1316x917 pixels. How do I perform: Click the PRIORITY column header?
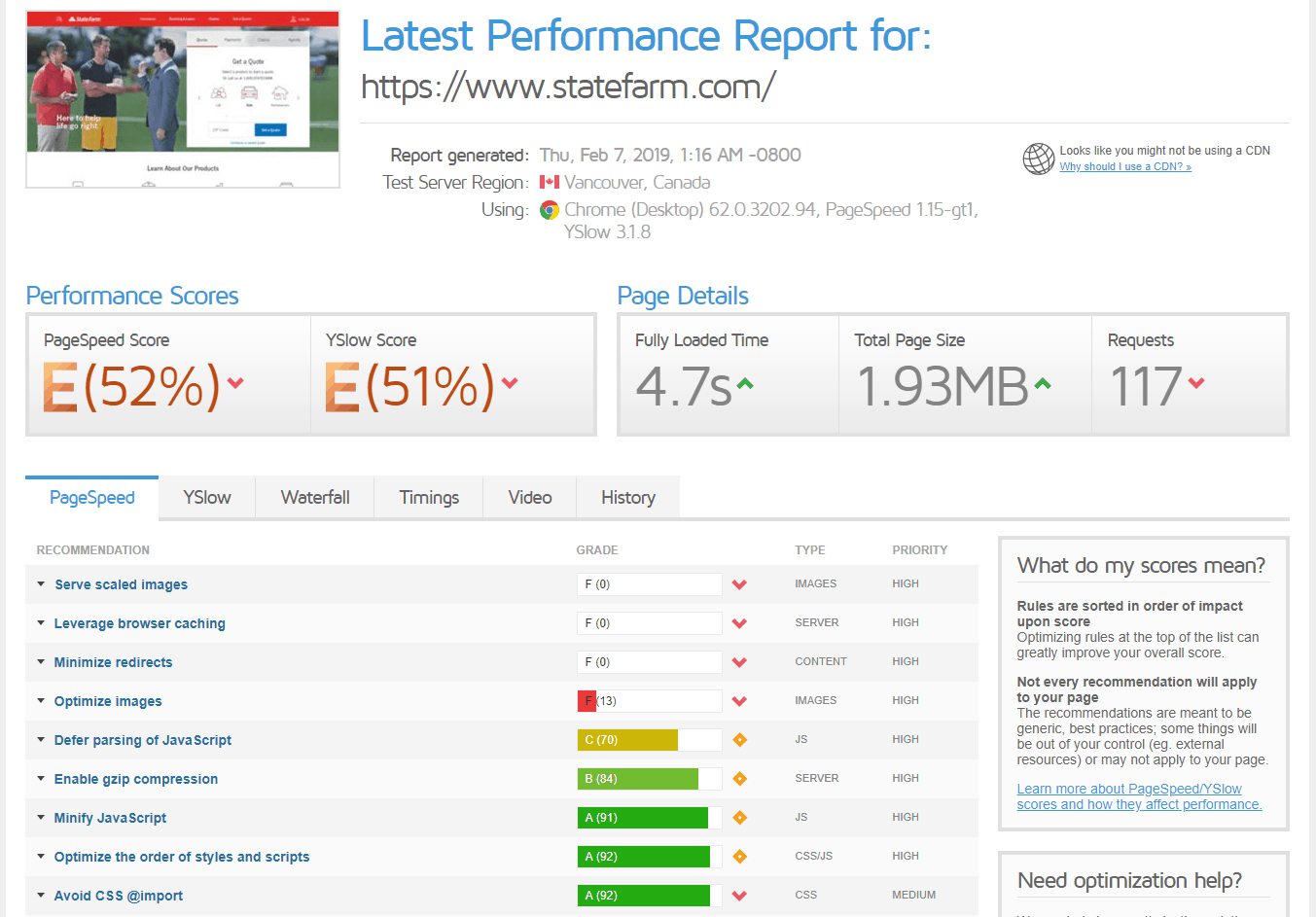pos(920,550)
